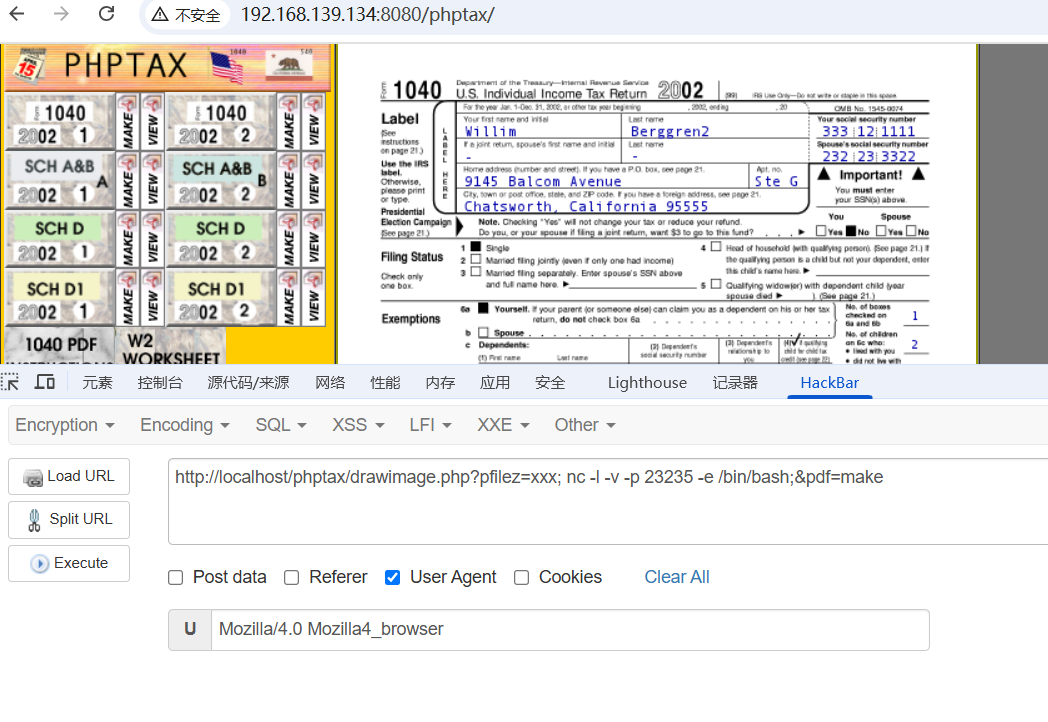1048x722 pixels.
Task: Enable the Referer checkbox
Action: coord(291,578)
